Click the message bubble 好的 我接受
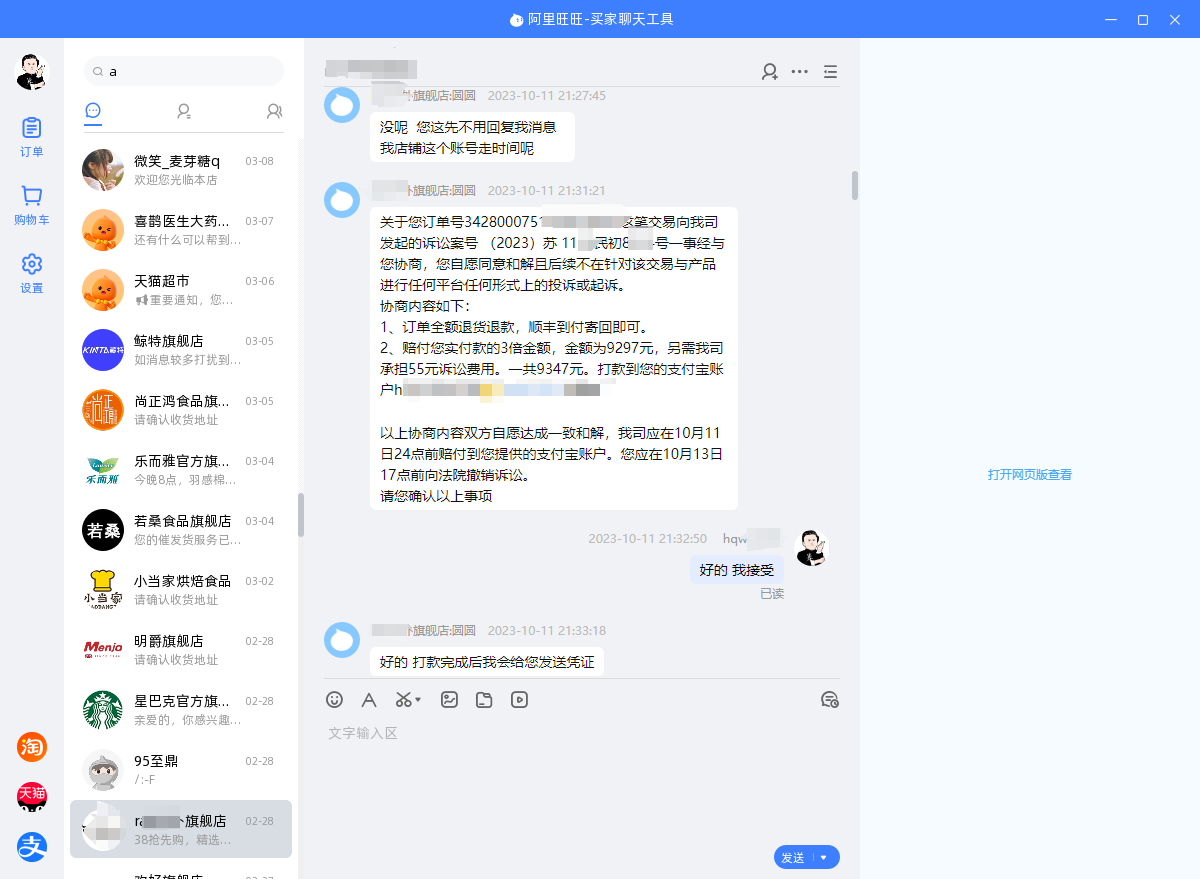 [x=736, y=570]
